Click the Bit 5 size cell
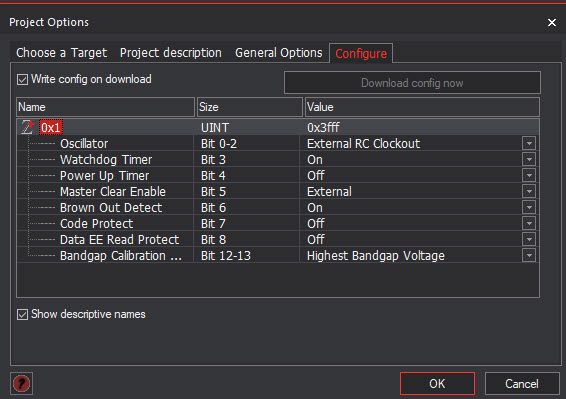 click(x=213, y=192)
